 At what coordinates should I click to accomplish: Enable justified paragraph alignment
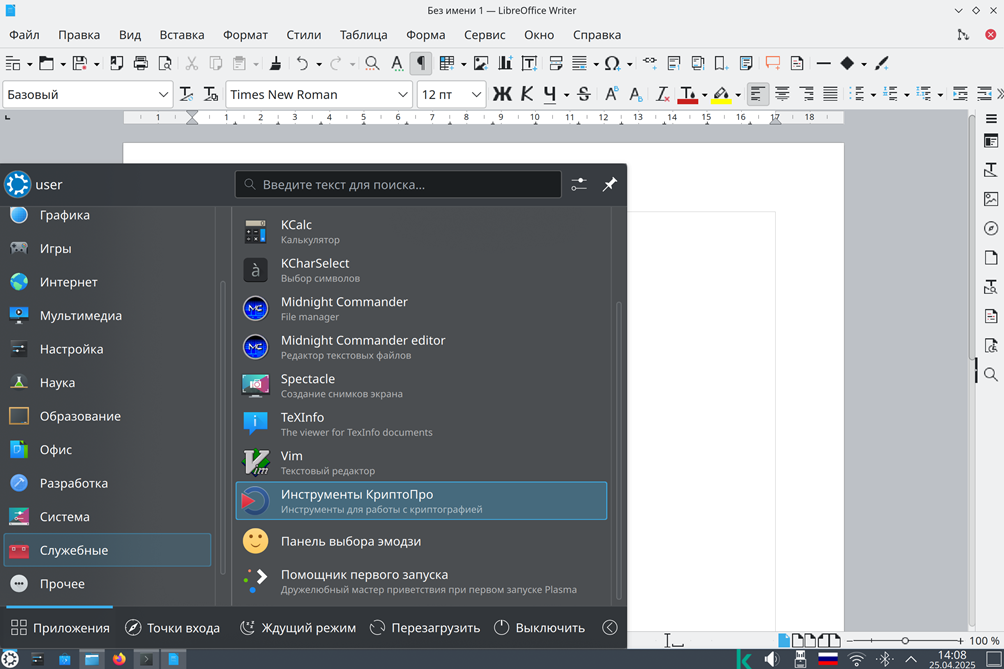pyautogui.click(x=830, y=95)
